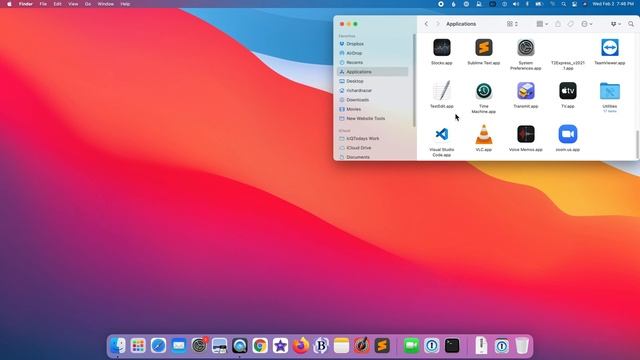Open iMovie star icon in Dock
The height and width of the screenshot is (360, 640).
[x=280, y=346]
